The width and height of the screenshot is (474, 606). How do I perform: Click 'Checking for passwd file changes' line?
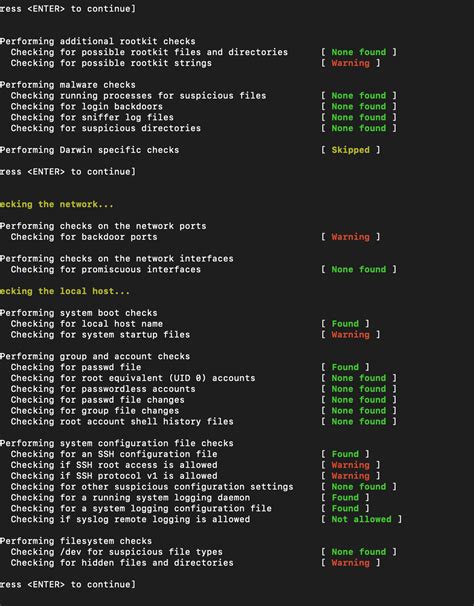coord(97,400)
